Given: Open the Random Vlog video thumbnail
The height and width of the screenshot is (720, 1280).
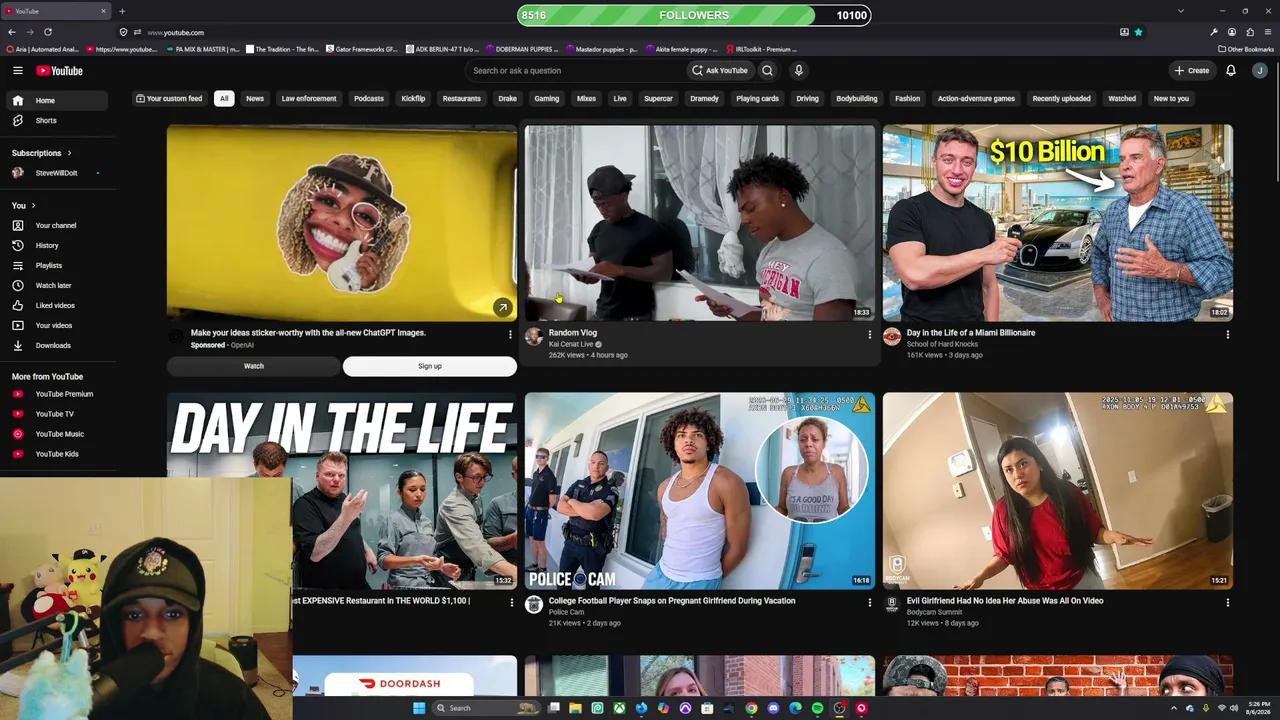Looking at the screenshot, I should [x=700, y=222].
